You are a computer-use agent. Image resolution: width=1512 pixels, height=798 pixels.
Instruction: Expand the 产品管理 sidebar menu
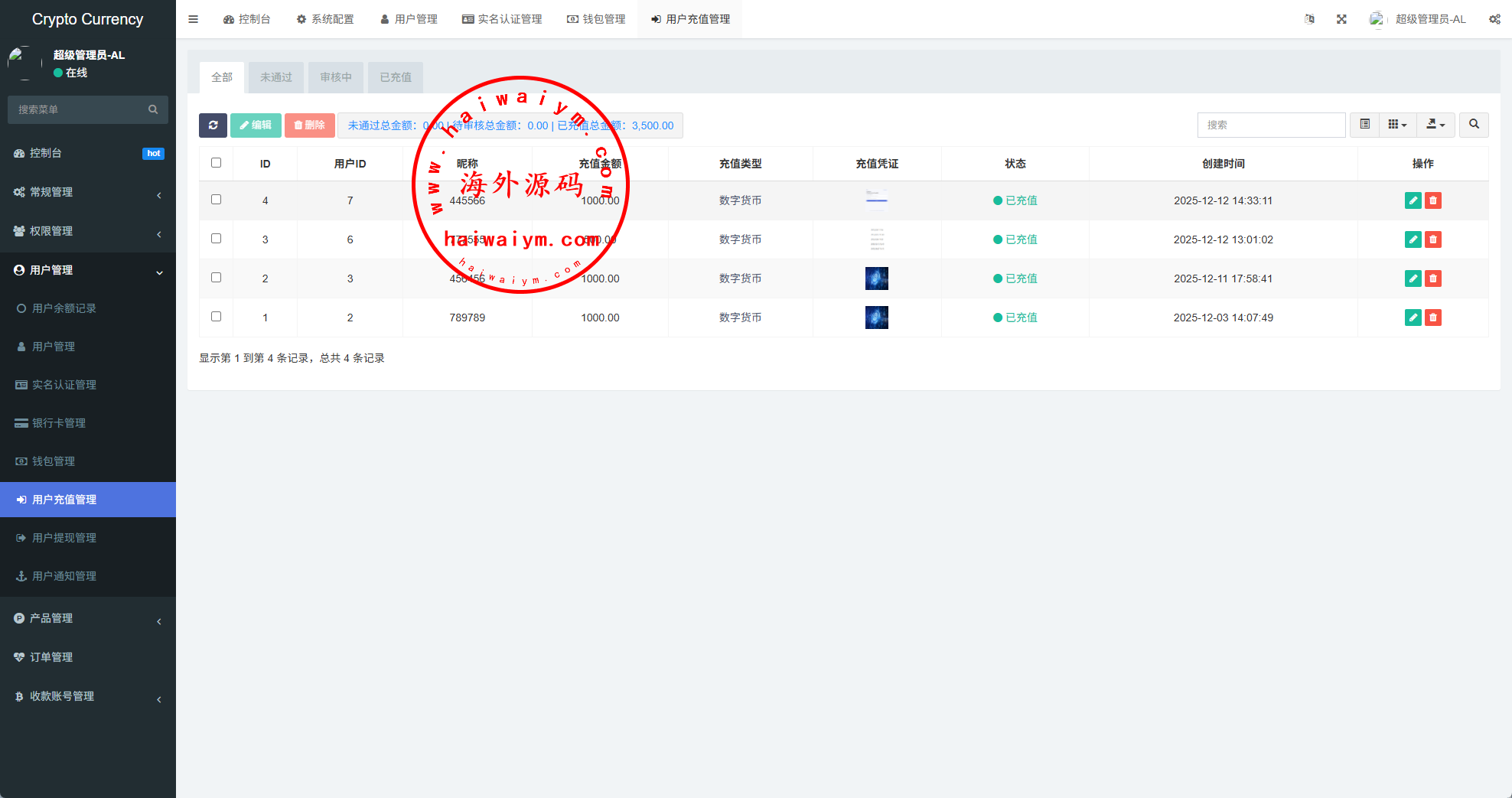(x=88, y=618)
